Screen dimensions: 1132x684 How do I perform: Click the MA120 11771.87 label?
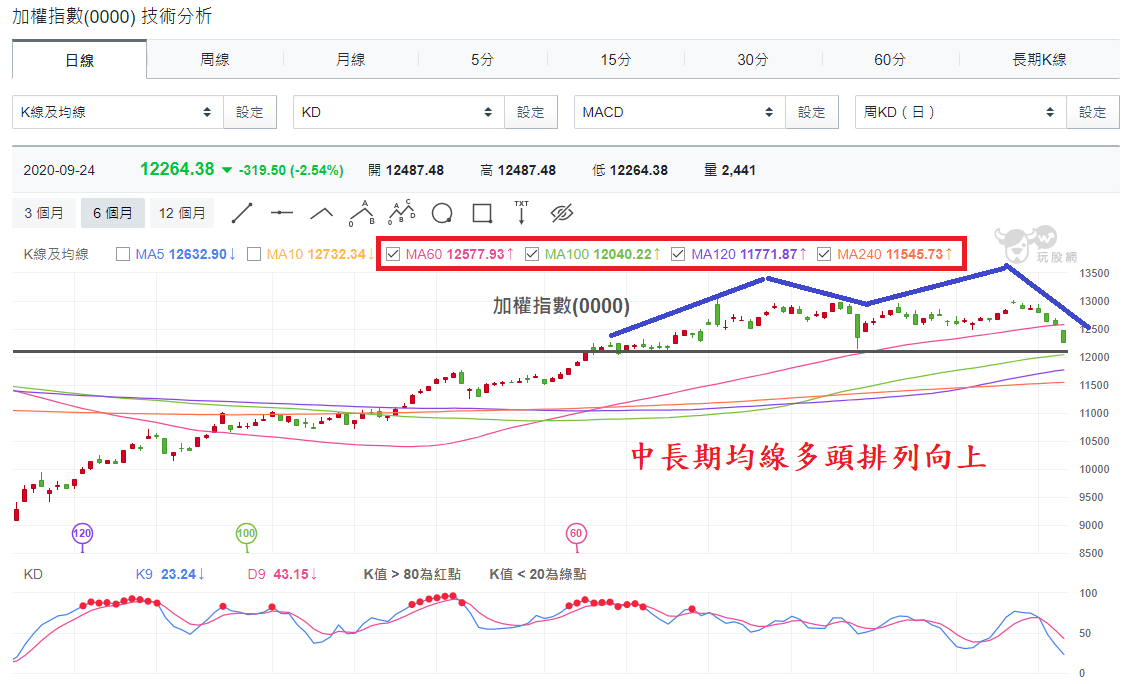749,254
